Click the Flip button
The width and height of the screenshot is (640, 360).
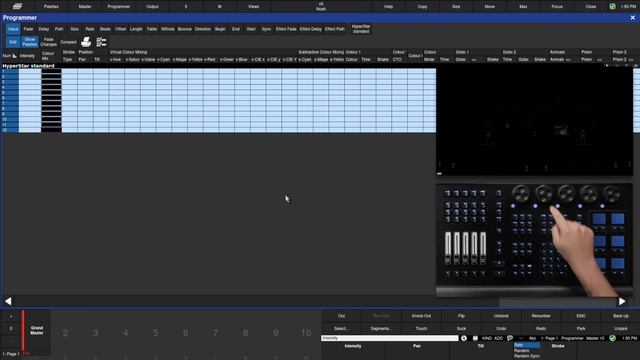click(461, 316)
